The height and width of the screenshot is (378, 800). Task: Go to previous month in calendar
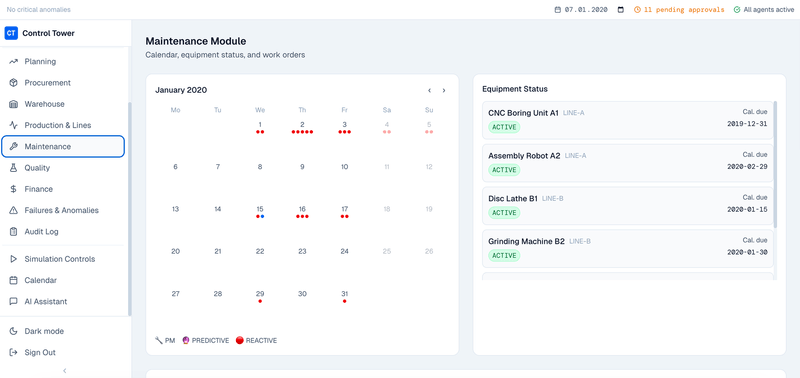tap(430, 90)
